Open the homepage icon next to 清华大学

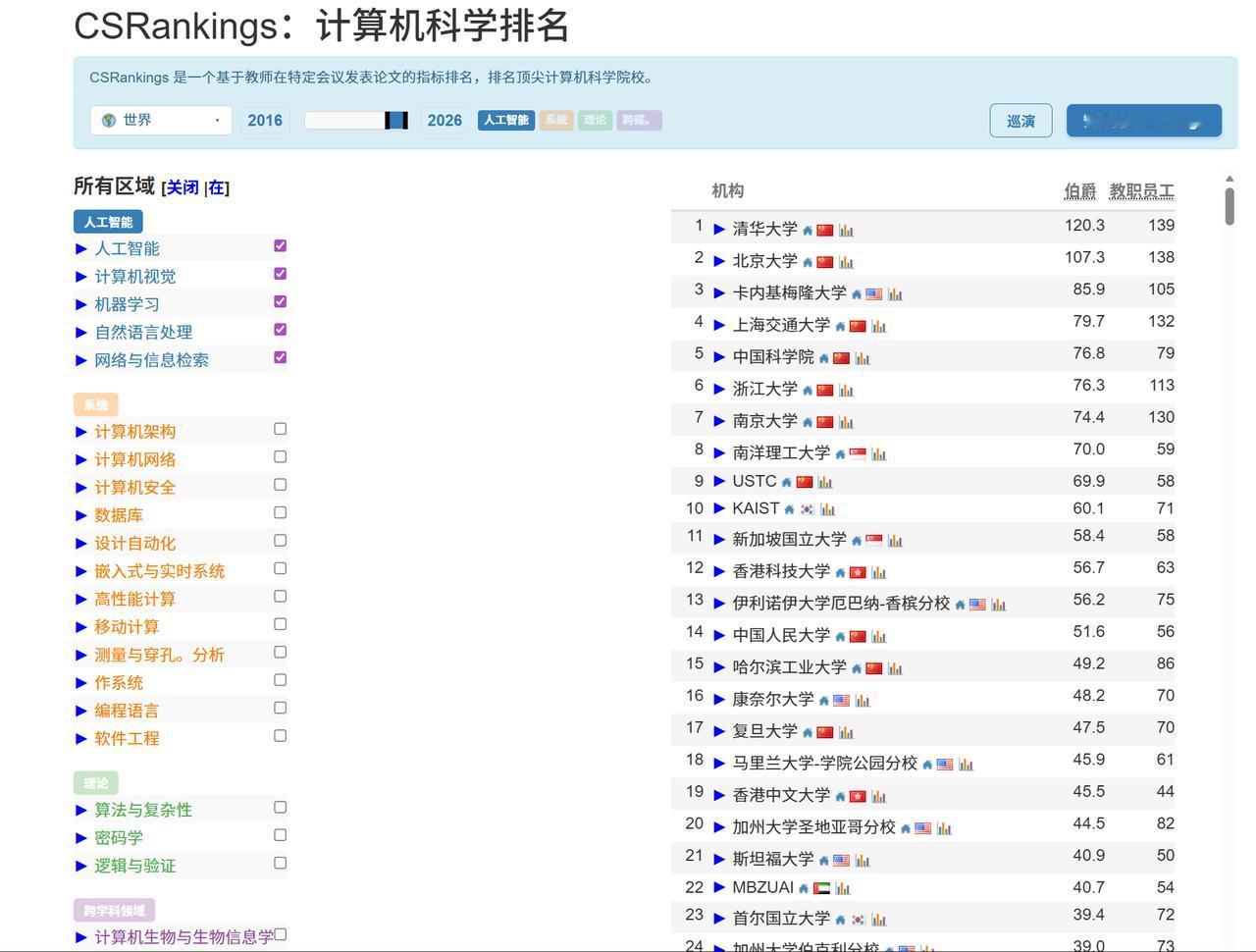pos(808,231)
